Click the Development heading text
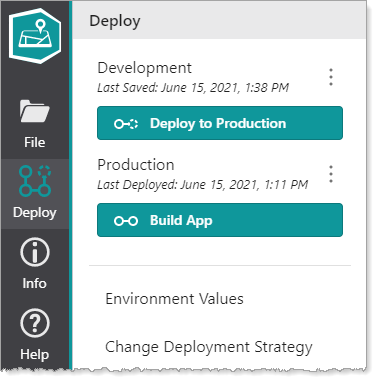The width and height of the screenshot is (373, 377). (144, 68)
